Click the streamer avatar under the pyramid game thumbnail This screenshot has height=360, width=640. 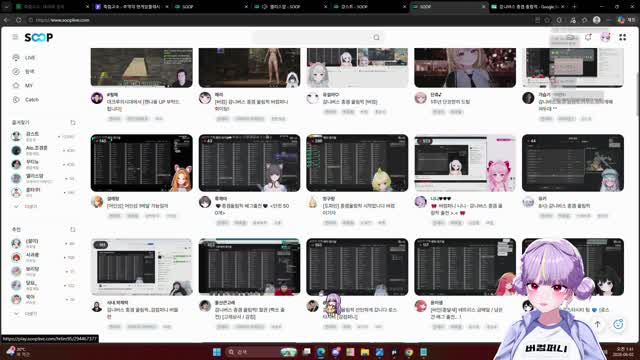[97, 98]
